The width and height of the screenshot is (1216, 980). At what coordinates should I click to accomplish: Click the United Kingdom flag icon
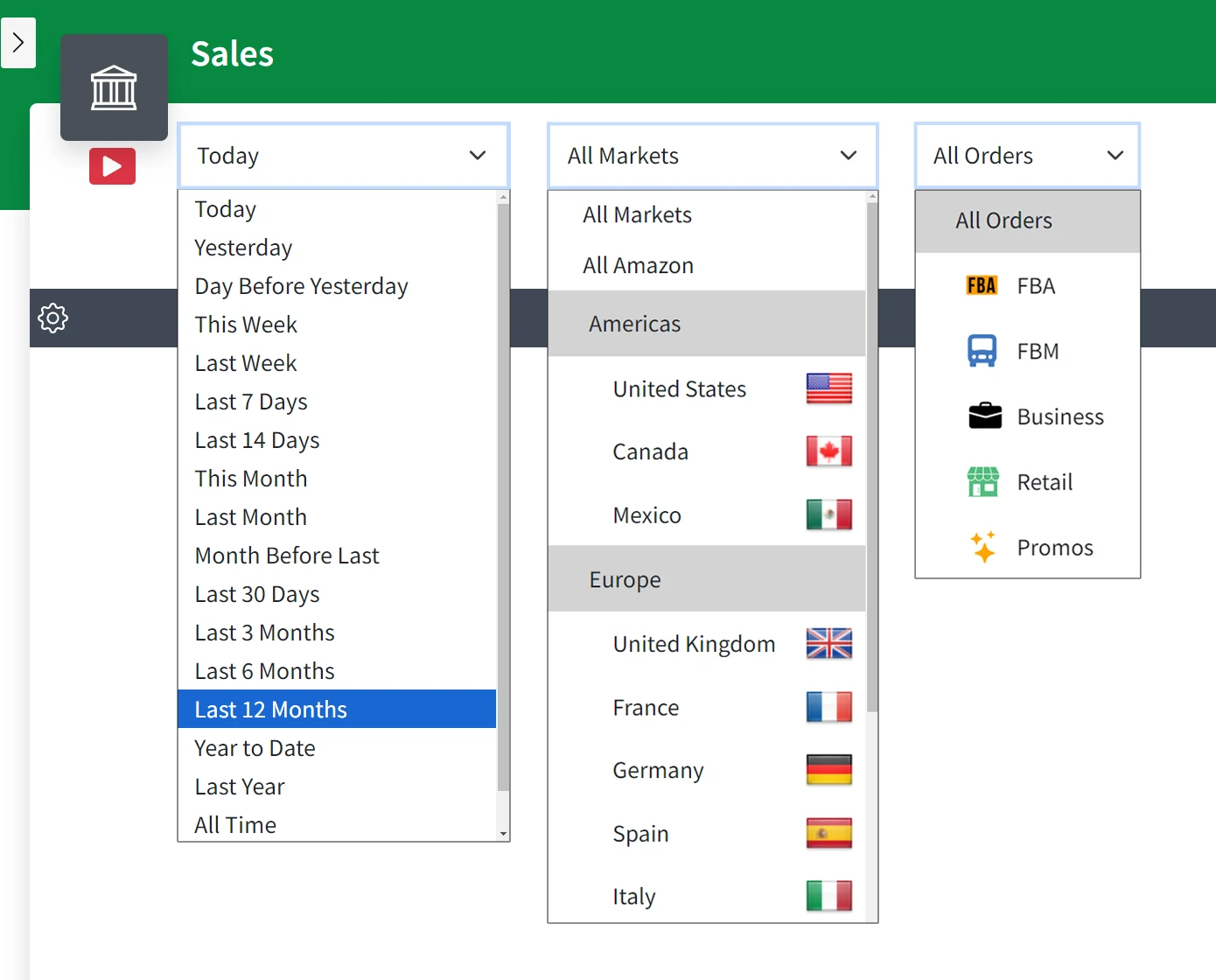point(829,644)
